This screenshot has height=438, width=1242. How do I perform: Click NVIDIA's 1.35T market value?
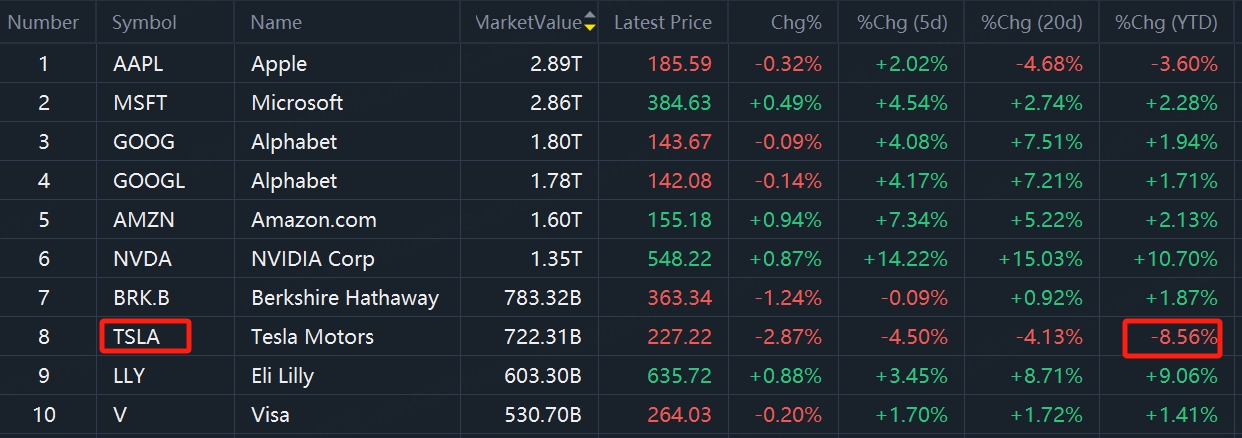tap(554, 259)
